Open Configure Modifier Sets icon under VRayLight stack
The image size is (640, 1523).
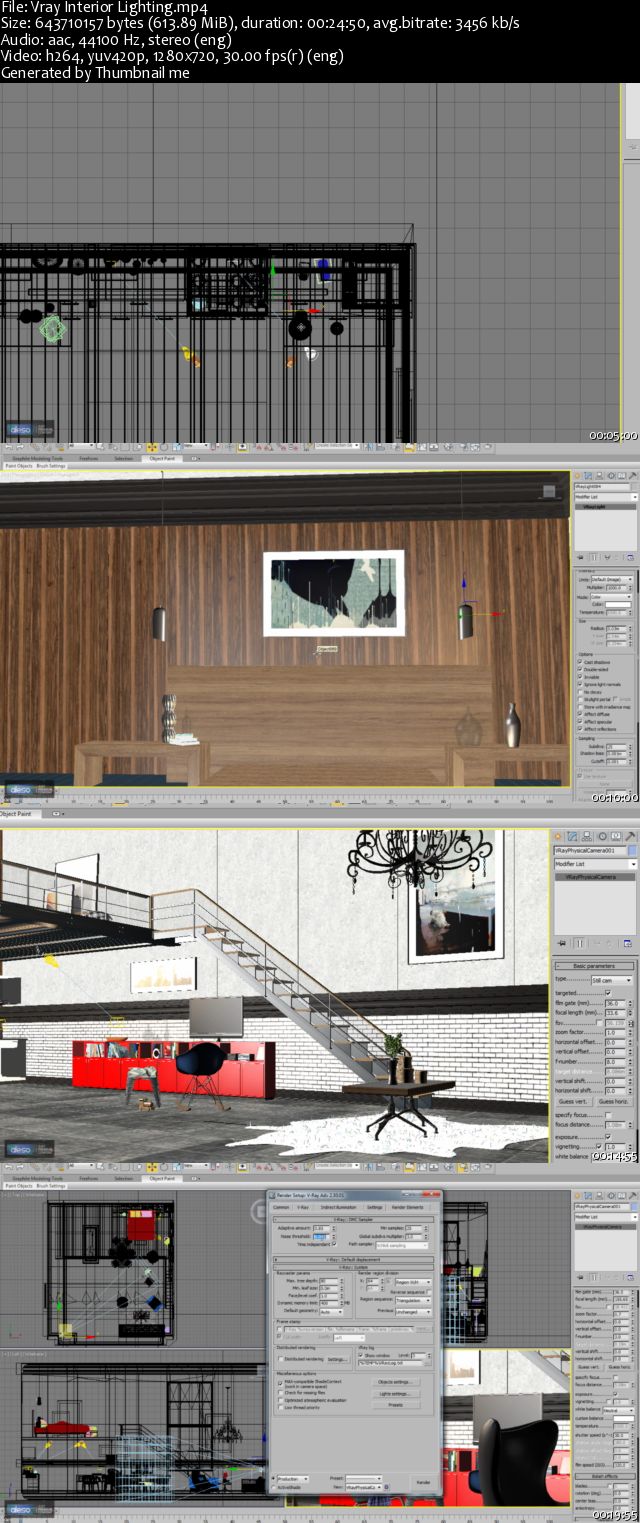click(630, 557)
